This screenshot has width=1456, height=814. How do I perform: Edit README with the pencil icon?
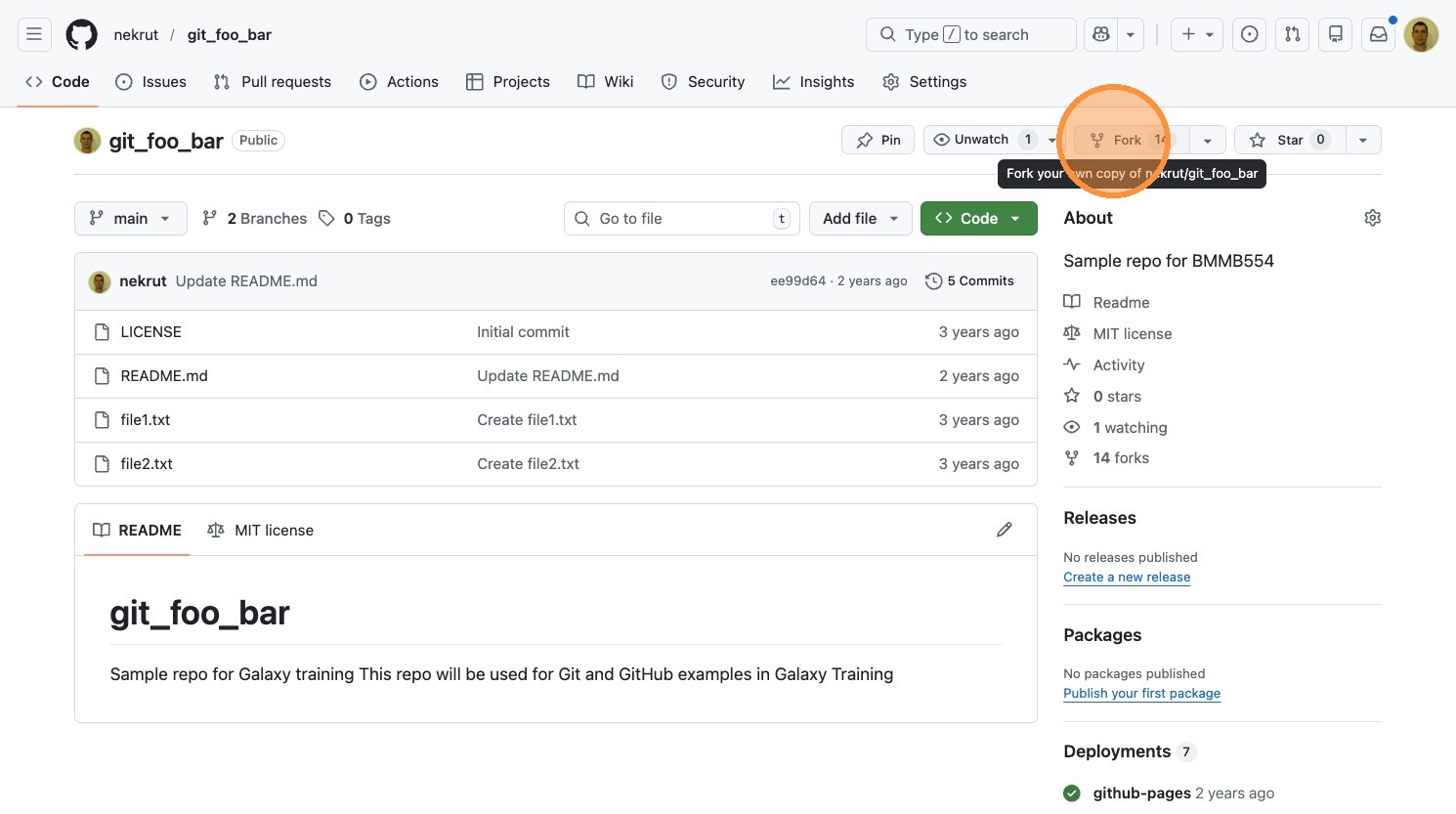[1004, 530]
